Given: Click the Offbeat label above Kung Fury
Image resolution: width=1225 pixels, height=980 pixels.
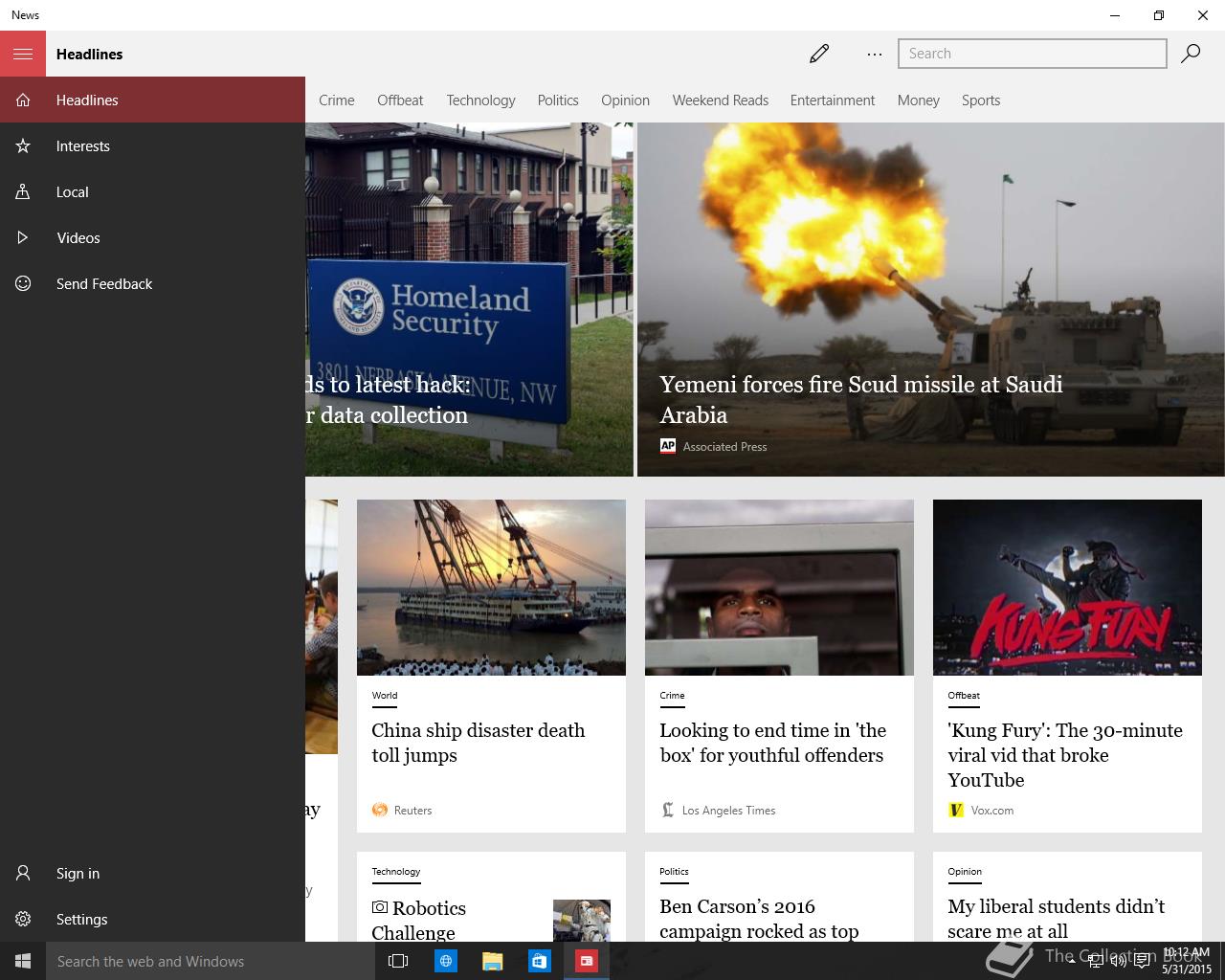Looking at the screenshot, I should [964, 696].
